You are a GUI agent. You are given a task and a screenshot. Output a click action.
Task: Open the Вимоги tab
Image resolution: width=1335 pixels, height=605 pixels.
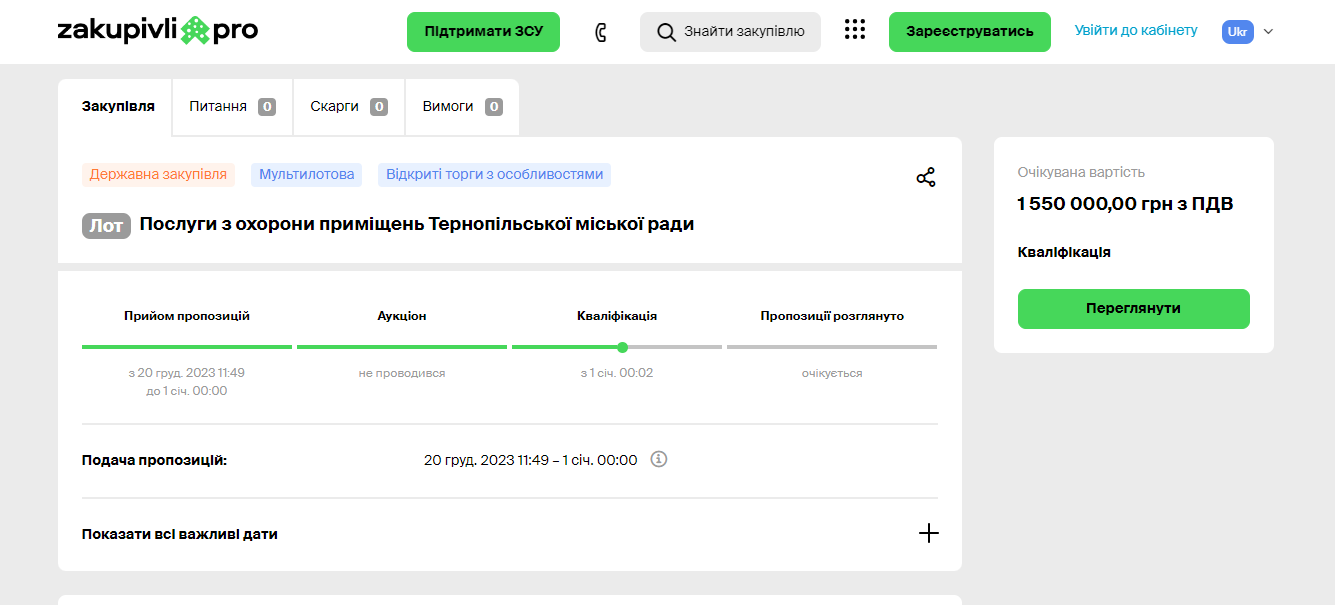462,107
